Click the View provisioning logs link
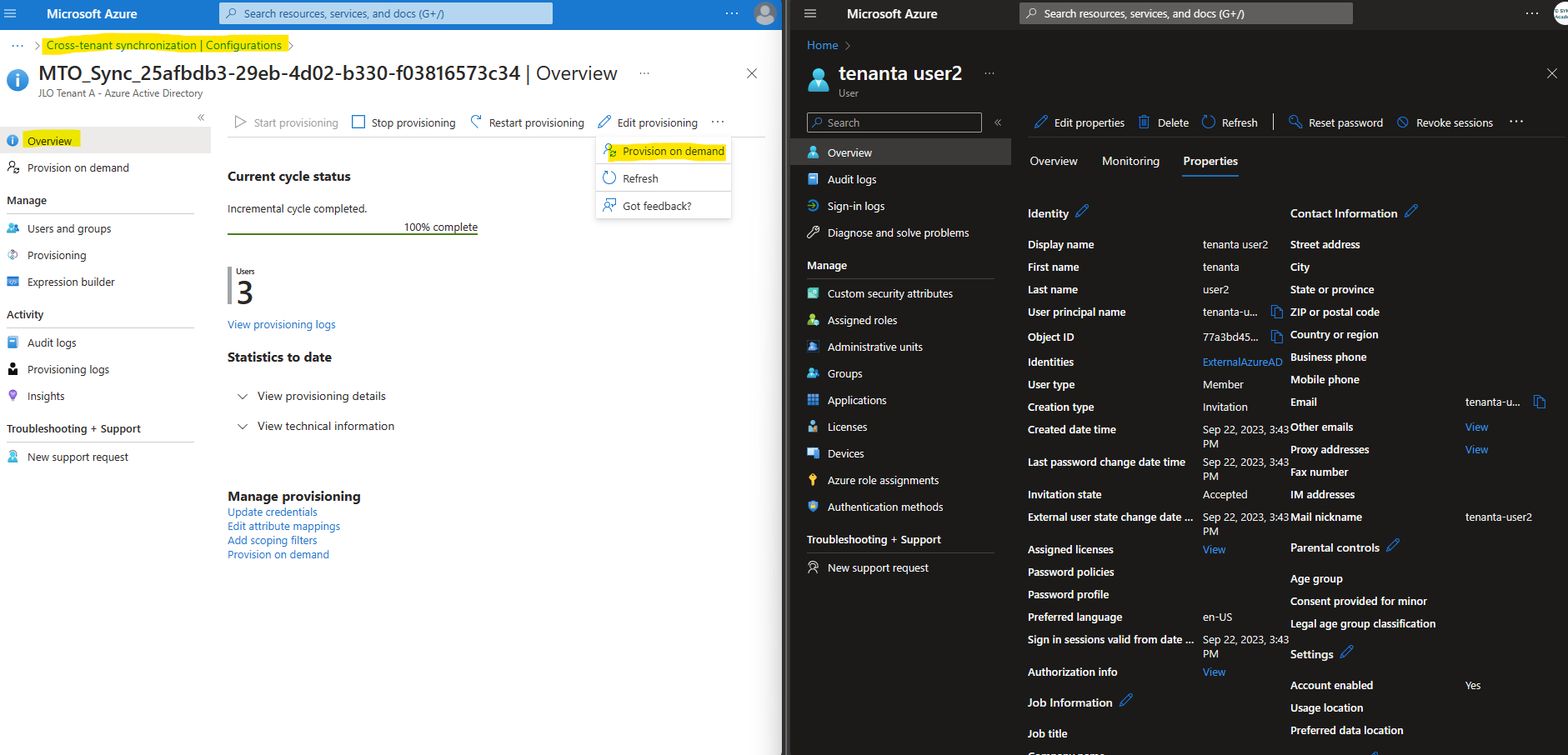 (282, 325)
